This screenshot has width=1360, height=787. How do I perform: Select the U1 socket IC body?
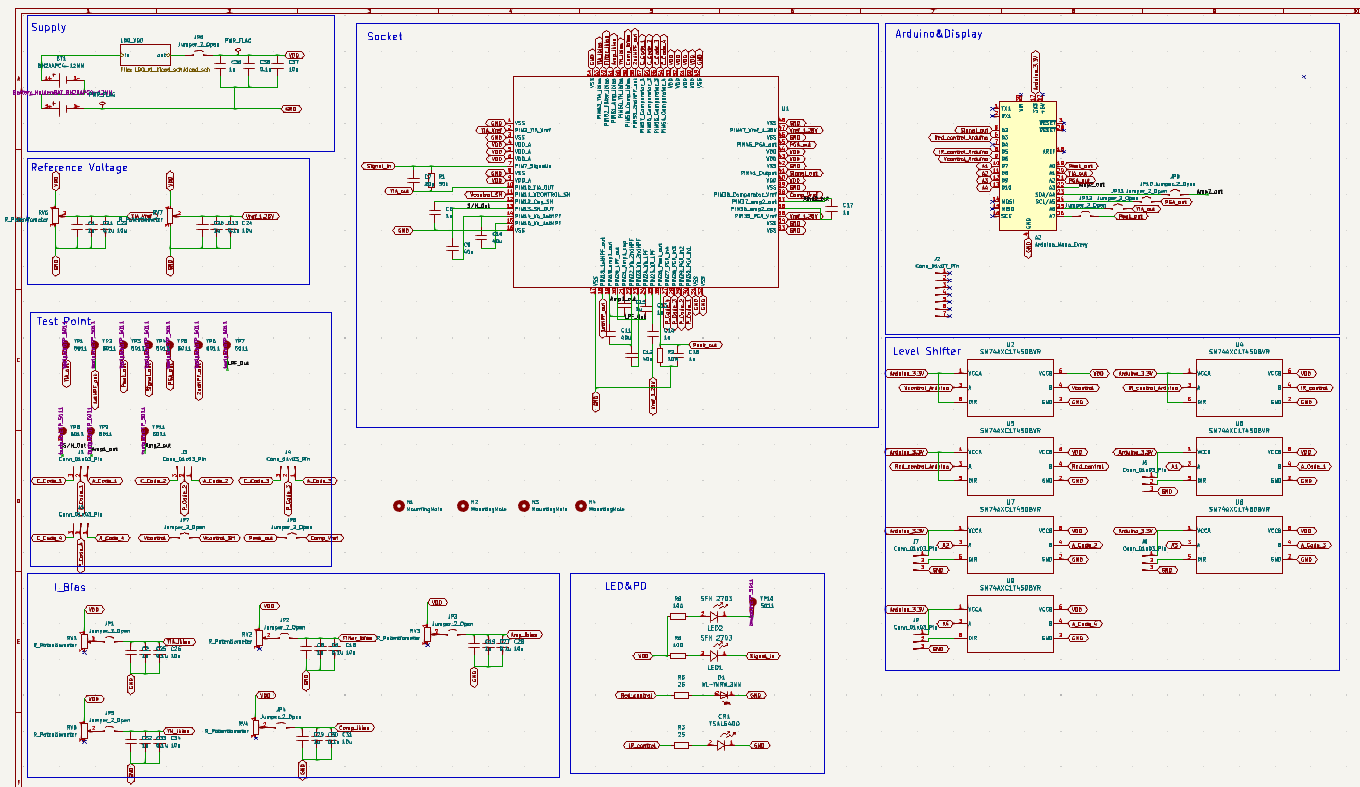(645, 182)
